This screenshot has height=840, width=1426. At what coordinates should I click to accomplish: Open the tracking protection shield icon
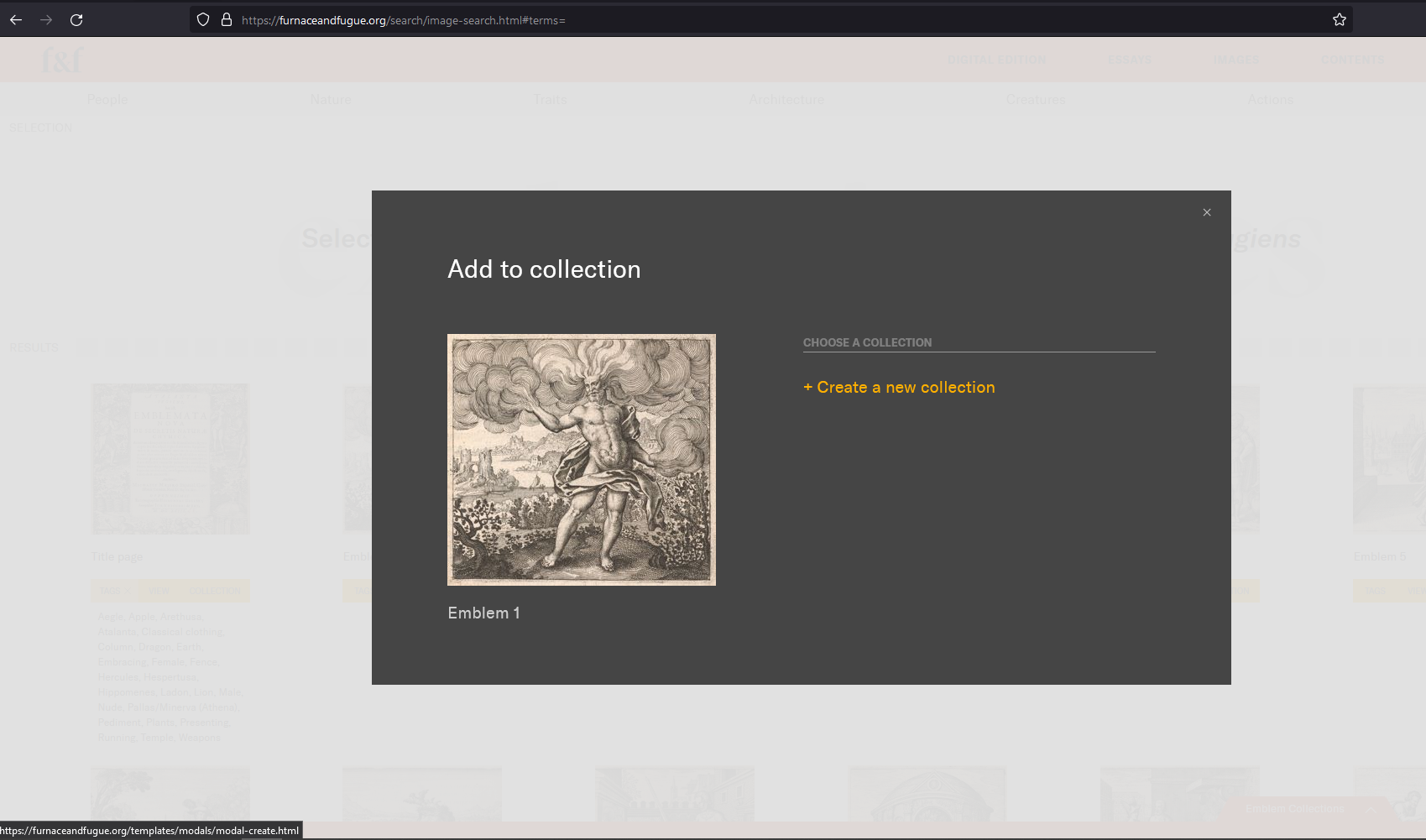(x=203, y=19)
